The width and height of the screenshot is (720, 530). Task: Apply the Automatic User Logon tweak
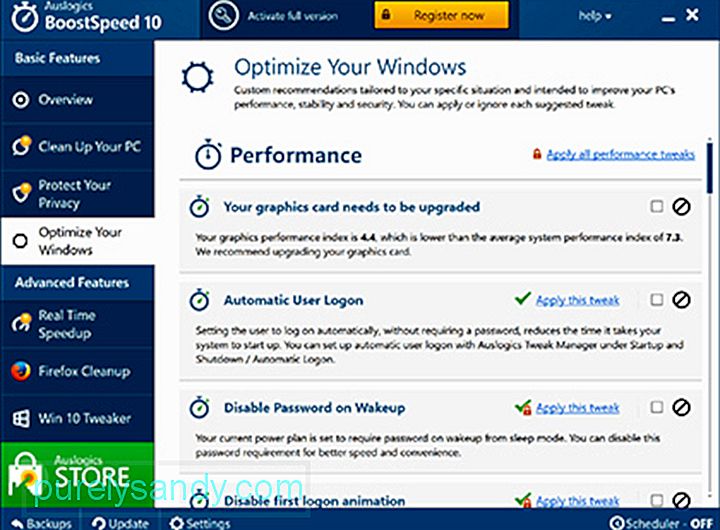click(x=577, y=300)
